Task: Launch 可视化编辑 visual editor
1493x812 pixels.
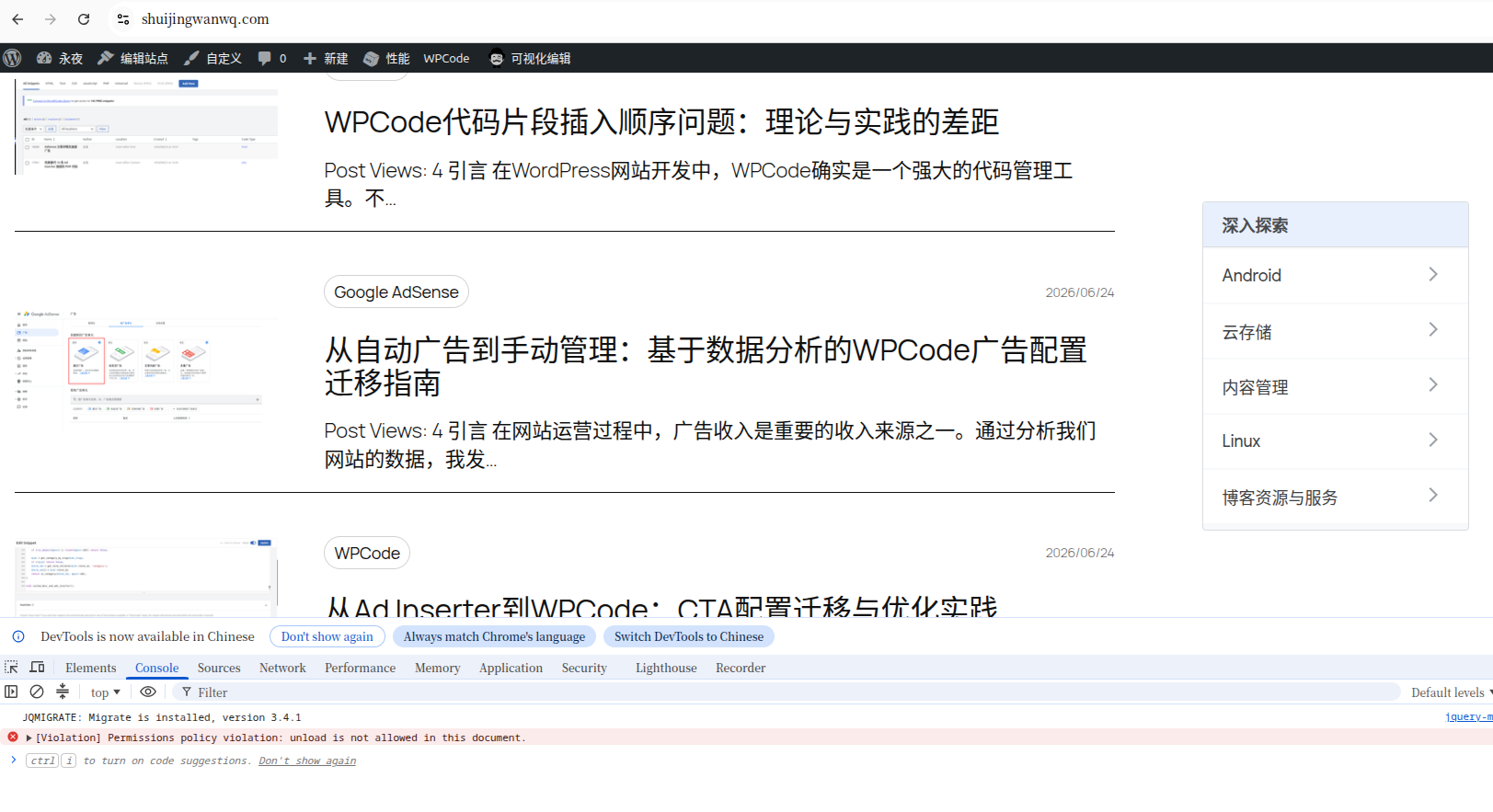Action: click(530, 58)
